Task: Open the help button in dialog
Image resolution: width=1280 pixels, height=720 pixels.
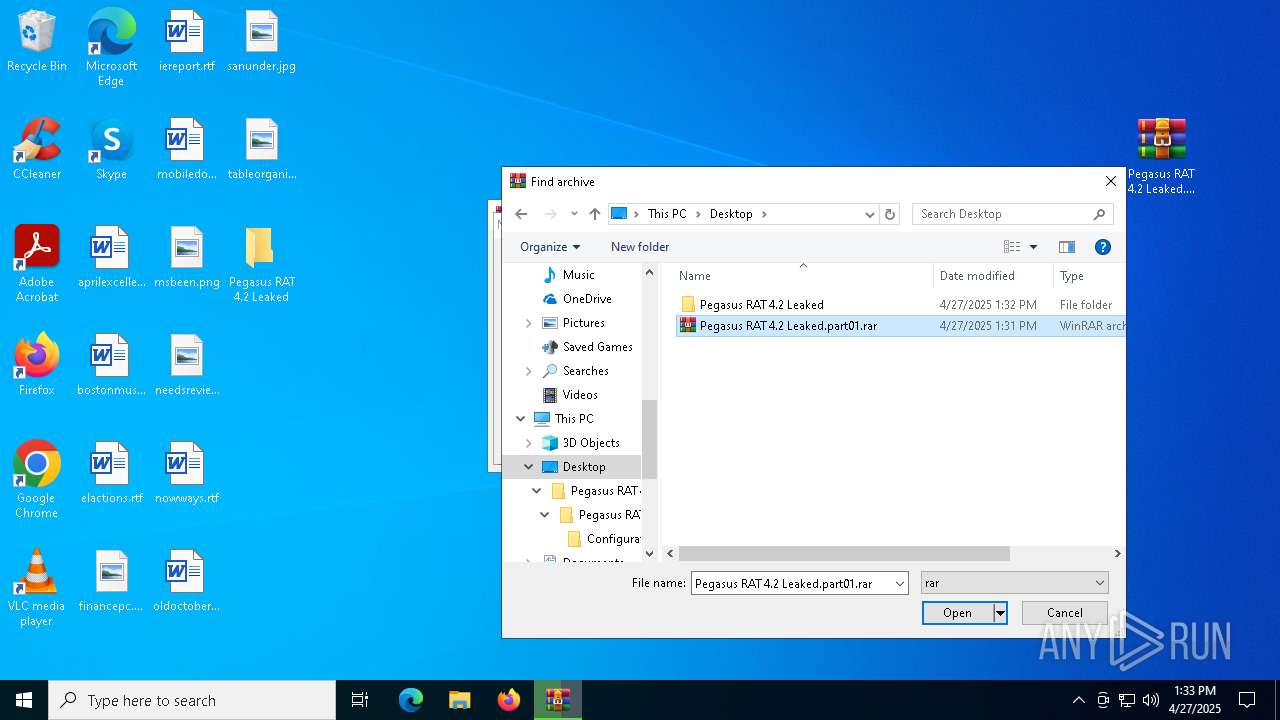Action: (x=1103, y=247)
